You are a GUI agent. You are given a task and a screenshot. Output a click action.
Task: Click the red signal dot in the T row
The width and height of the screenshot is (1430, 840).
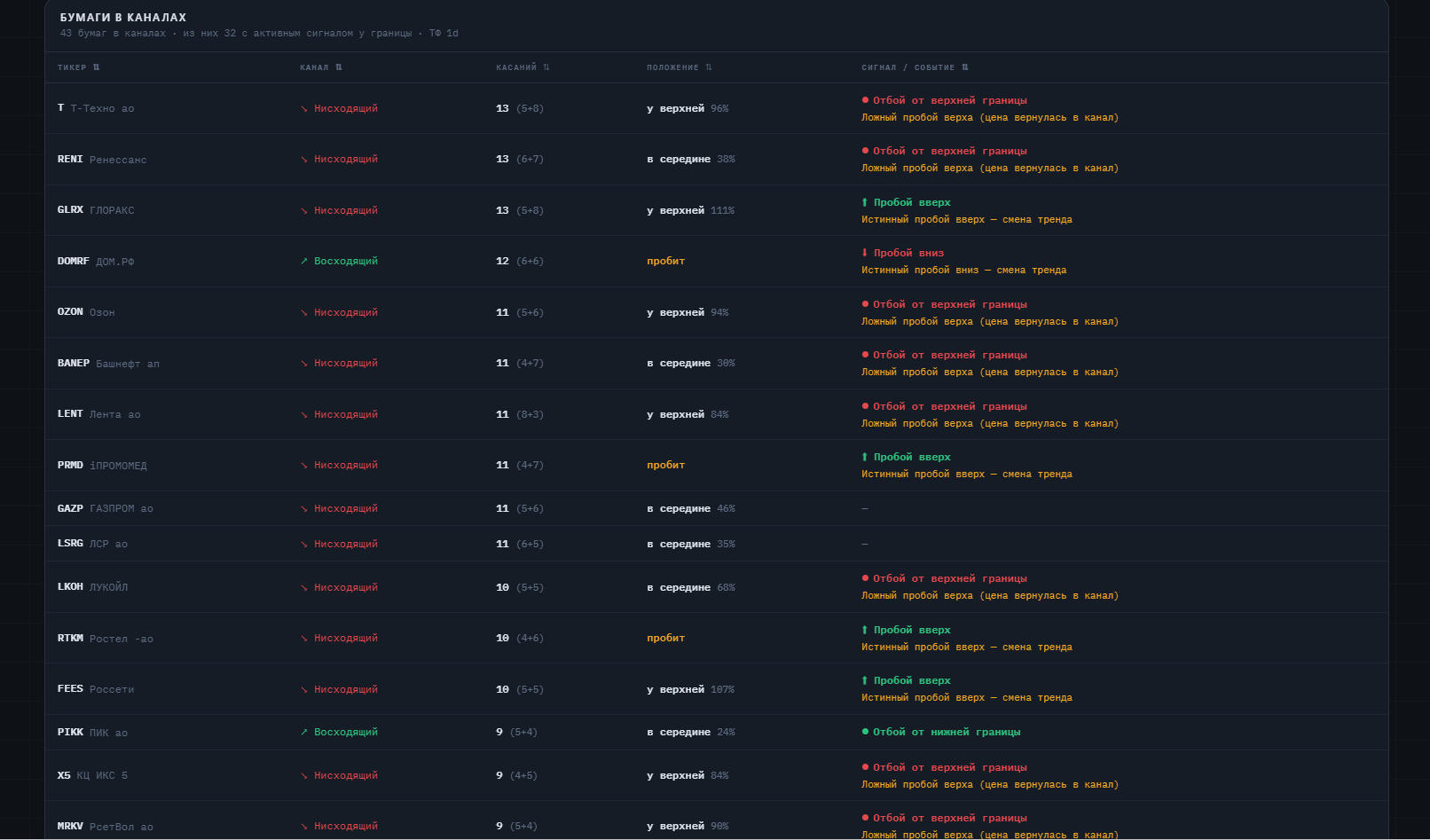(x=865, y=100)
